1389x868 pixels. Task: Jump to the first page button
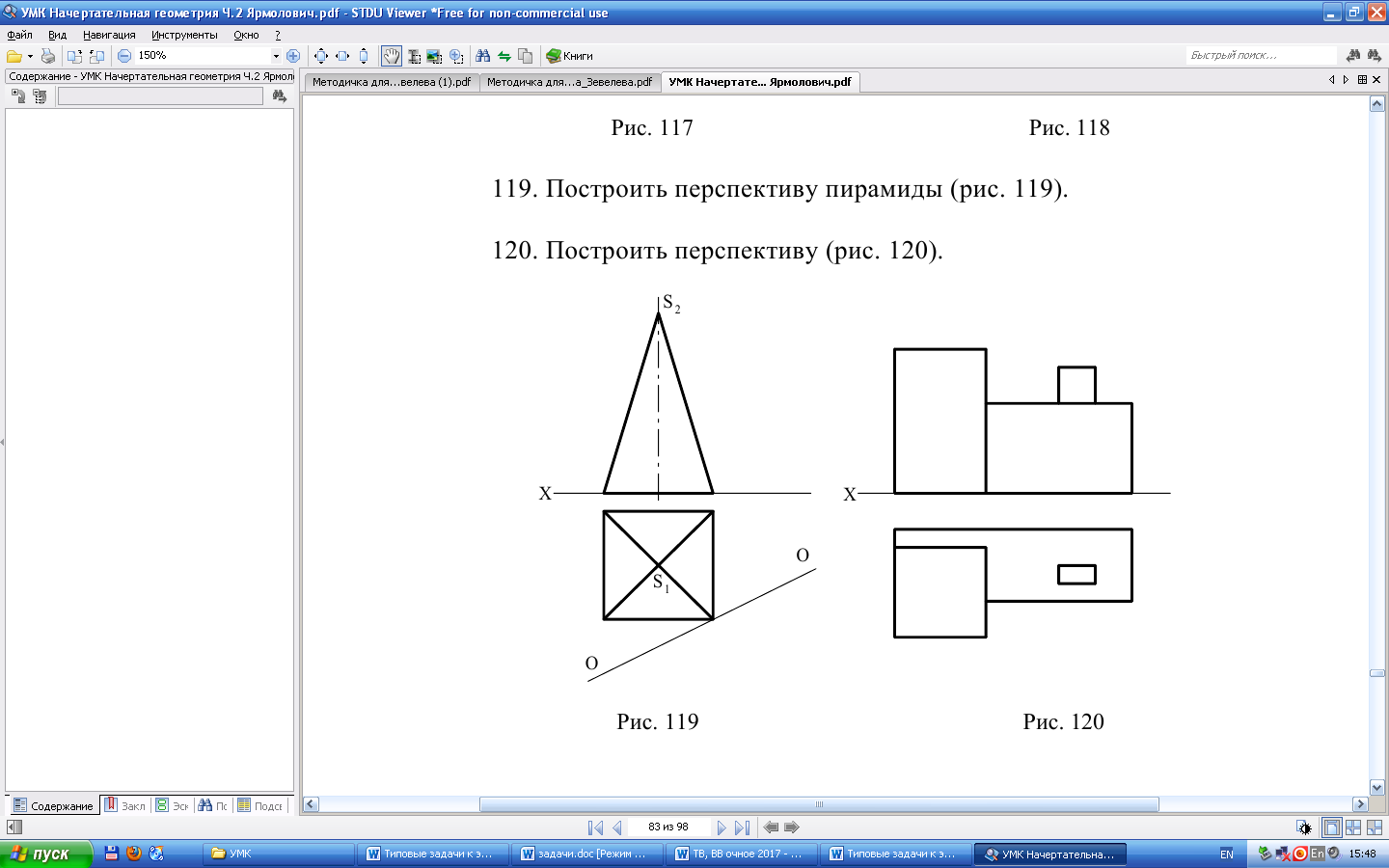595,827
